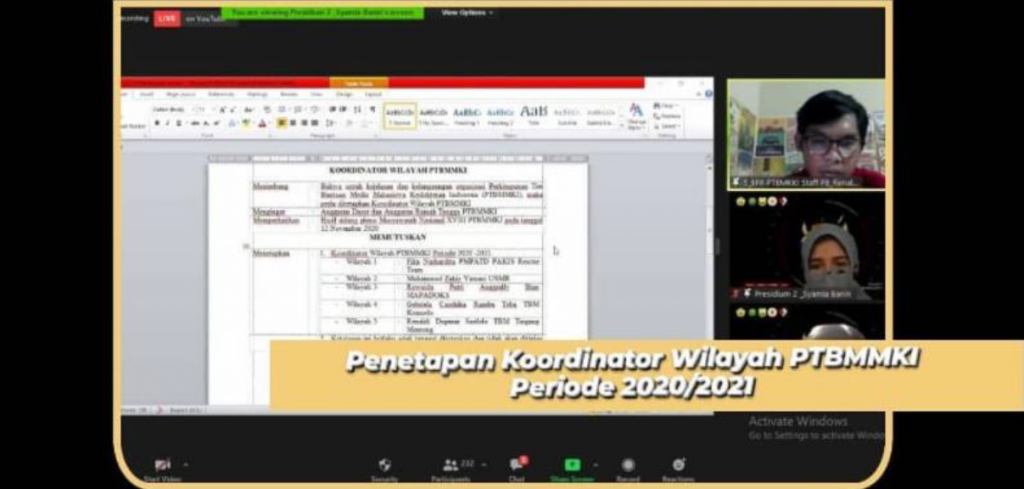Apply strikethrough to selected text

pos(195,123)
